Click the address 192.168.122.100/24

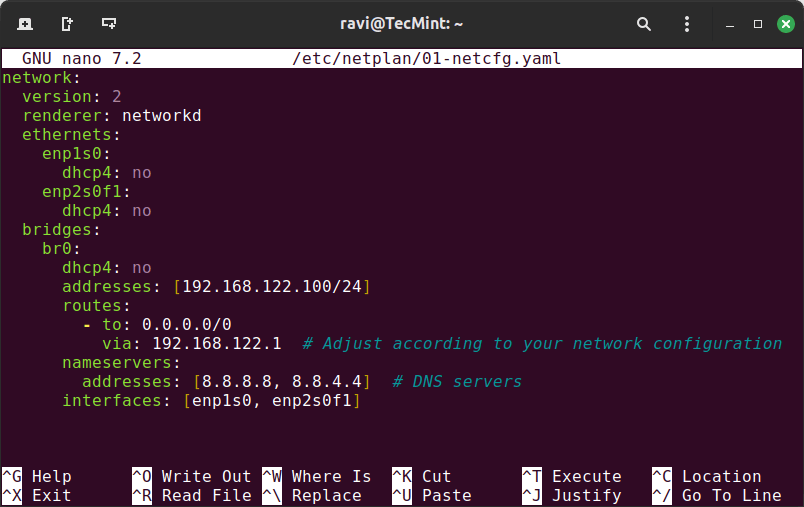click(272, 287)
